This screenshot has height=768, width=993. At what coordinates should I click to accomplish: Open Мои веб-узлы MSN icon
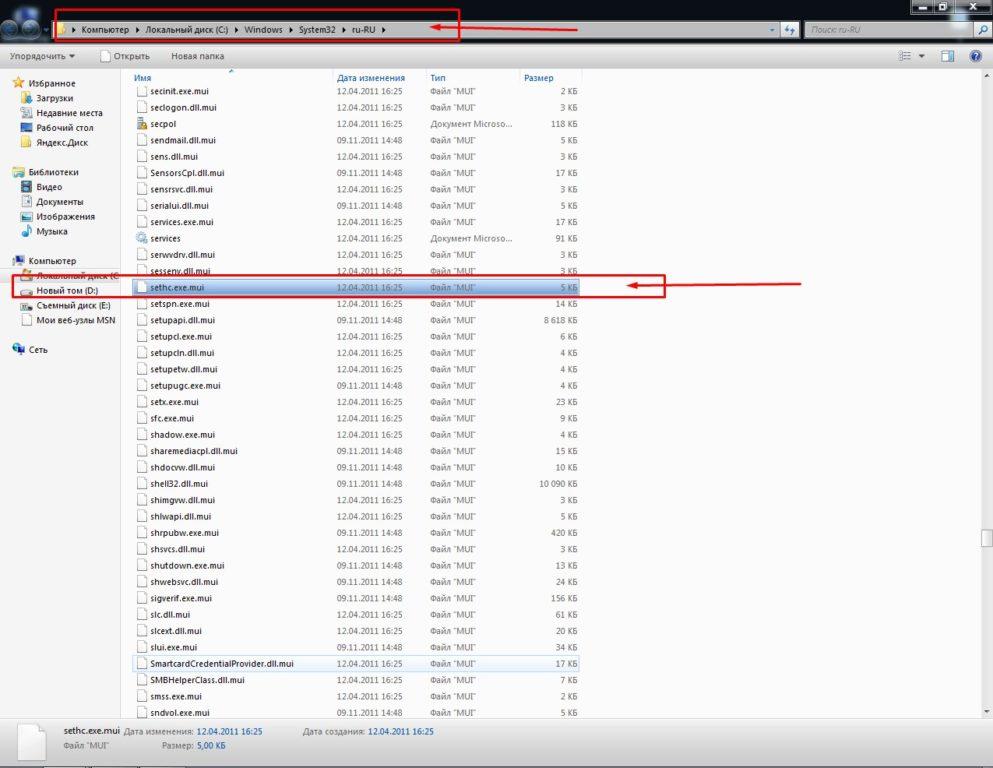26,320
